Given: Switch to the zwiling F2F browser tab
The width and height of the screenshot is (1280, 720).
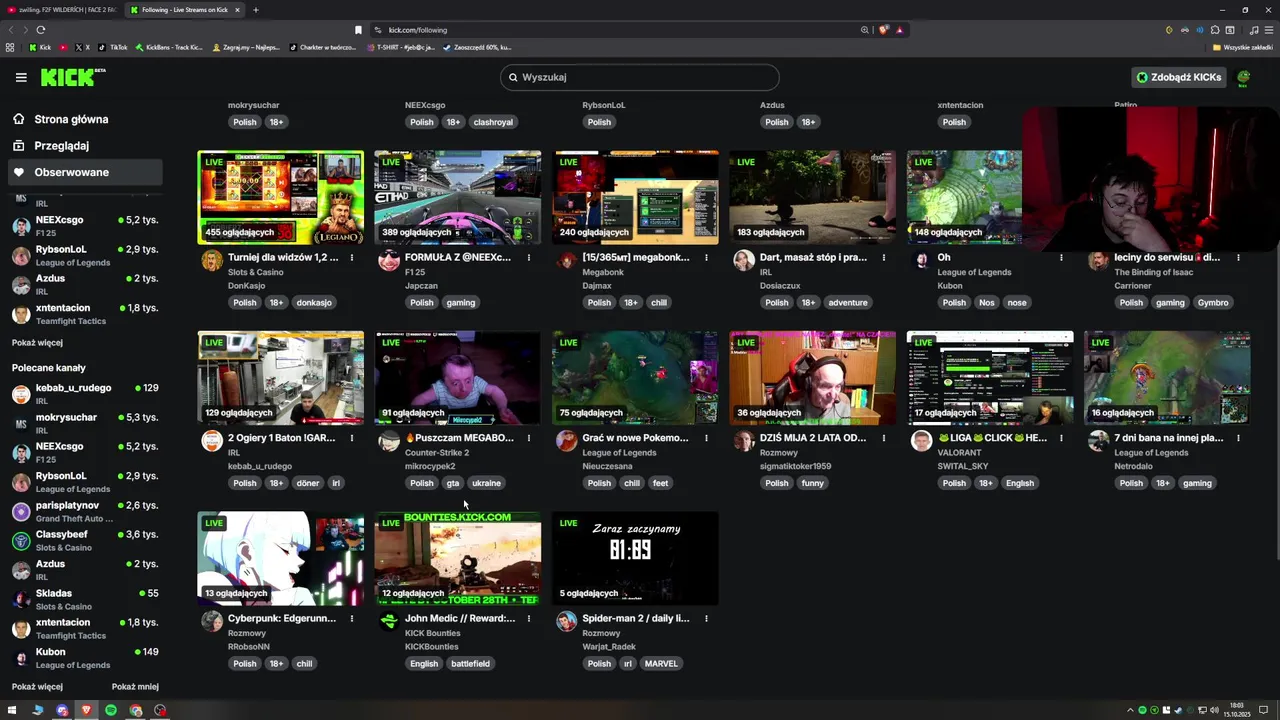Looking at the screenshot, I should click(x=62, y=10).
